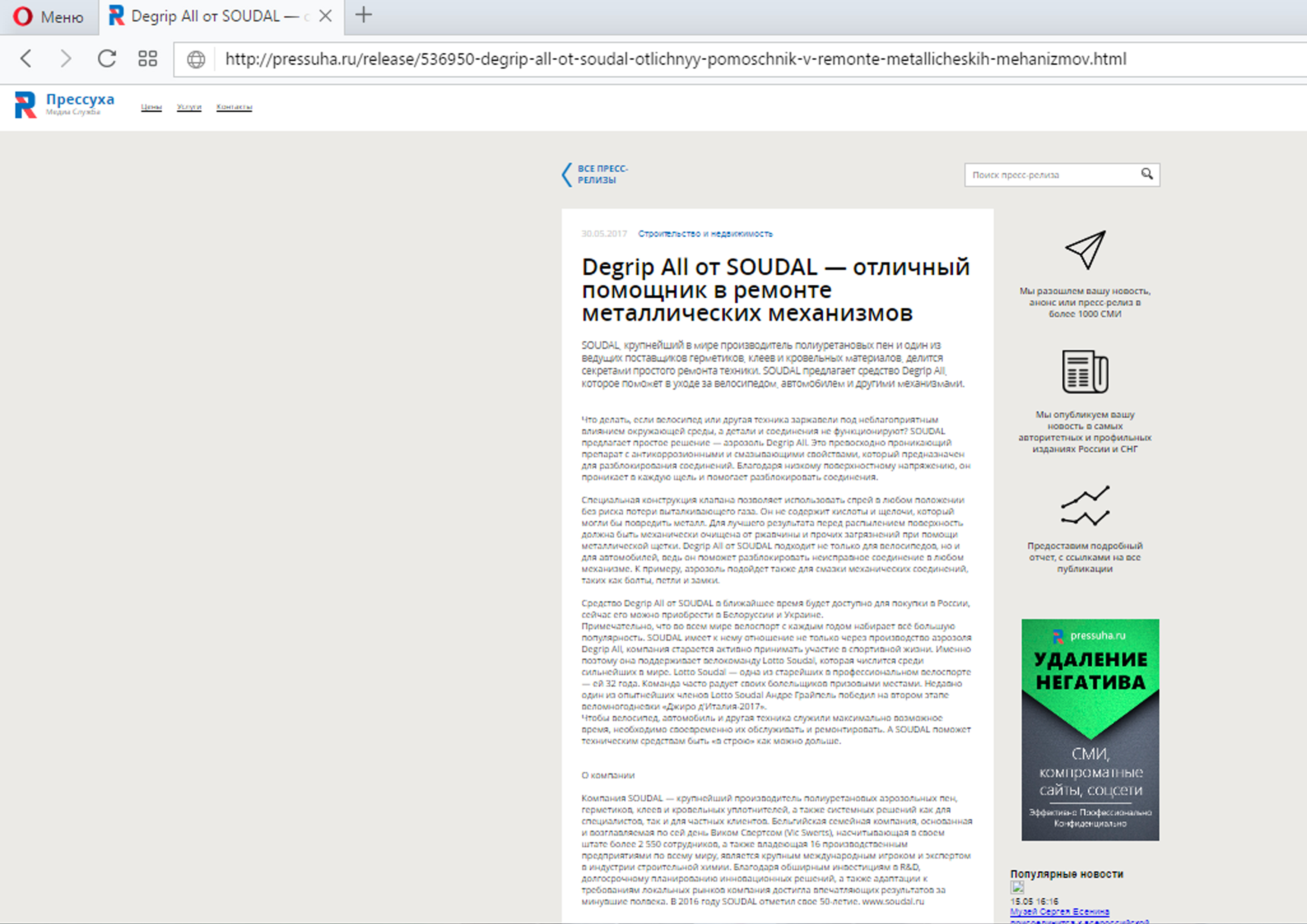Open the Speed Dial grid icon

pos(148,58)
